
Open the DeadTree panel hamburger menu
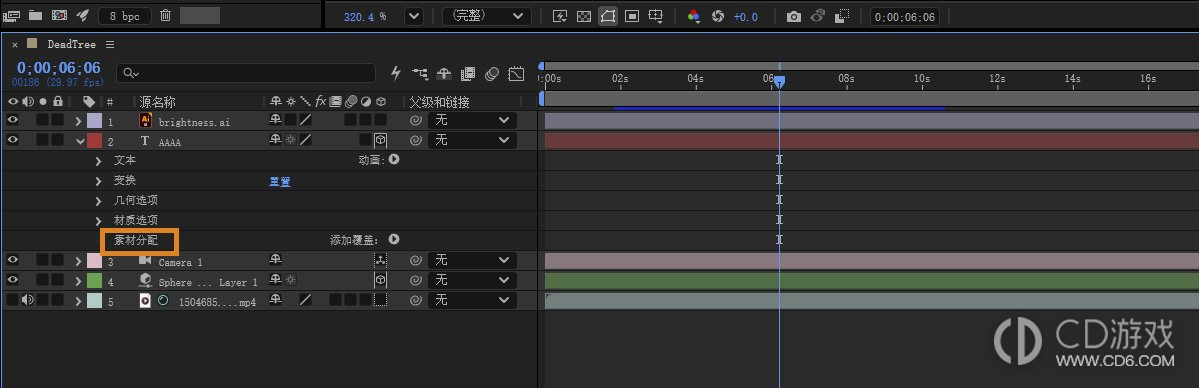point(110,44)
